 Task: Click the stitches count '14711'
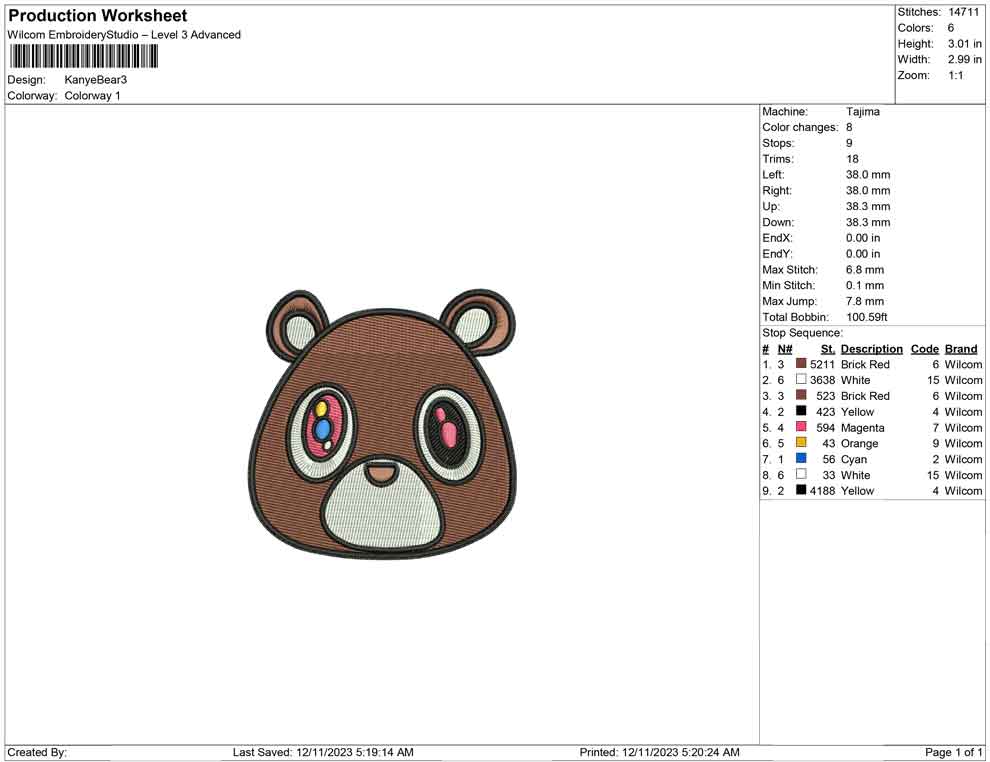[x=963, y=12]
